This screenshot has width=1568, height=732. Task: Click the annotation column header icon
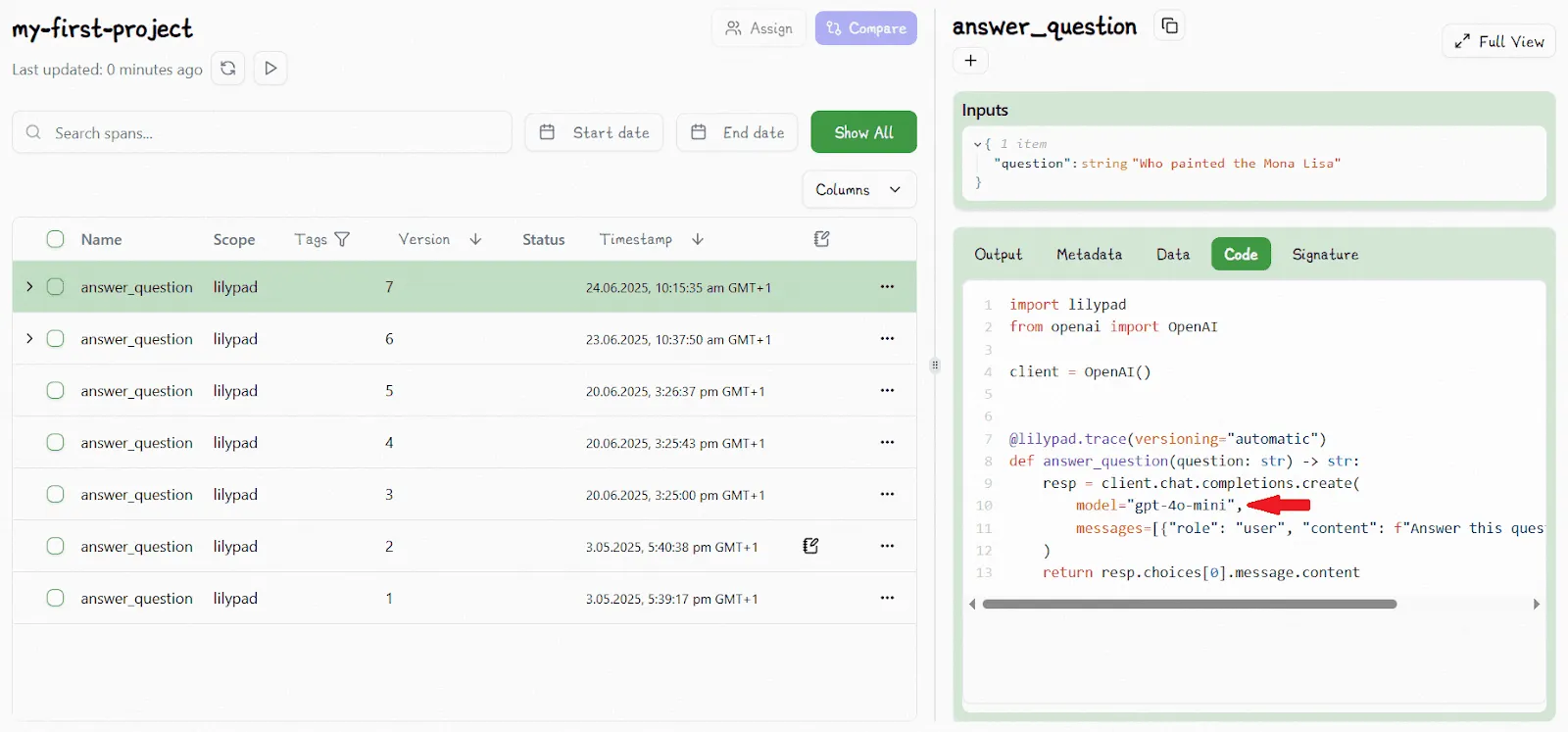[x=821, y=239]
